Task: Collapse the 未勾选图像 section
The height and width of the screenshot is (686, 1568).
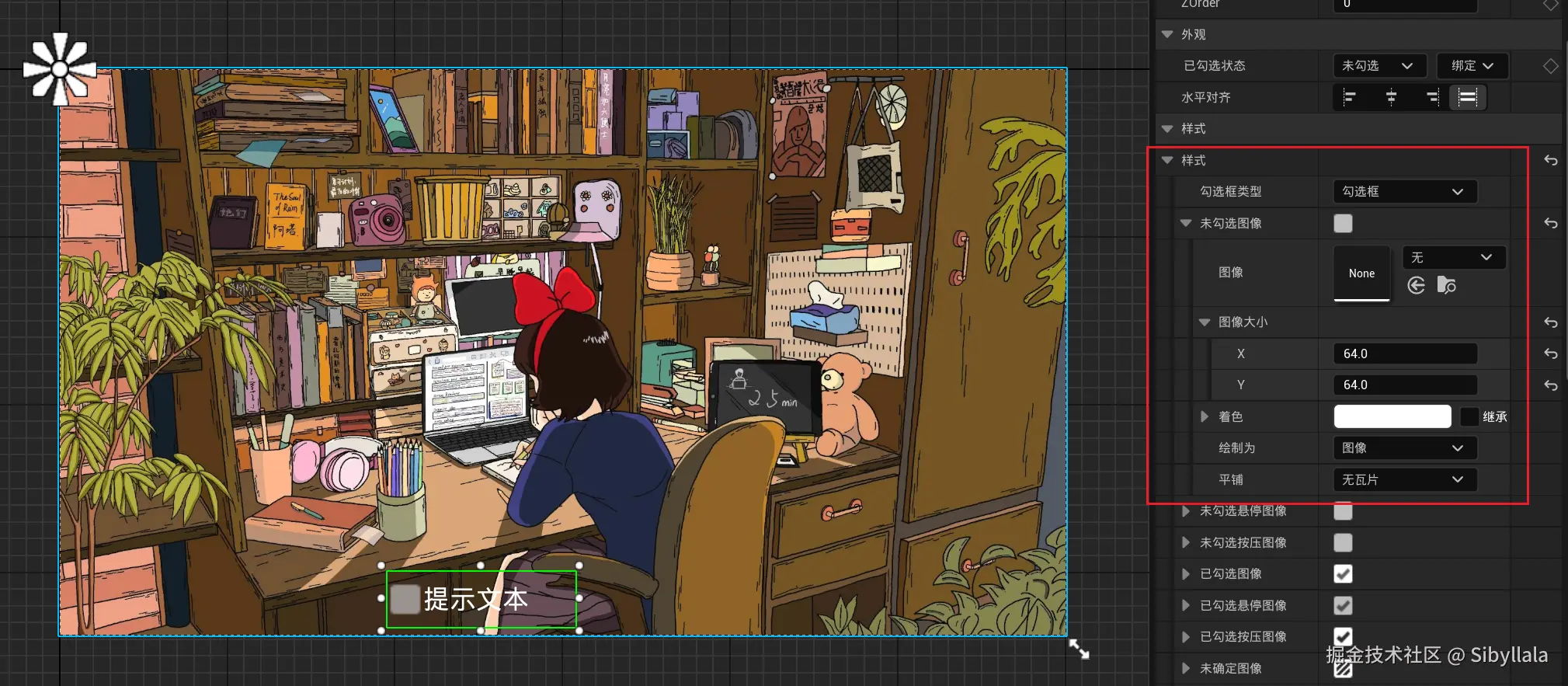Action: point(1186,223)
